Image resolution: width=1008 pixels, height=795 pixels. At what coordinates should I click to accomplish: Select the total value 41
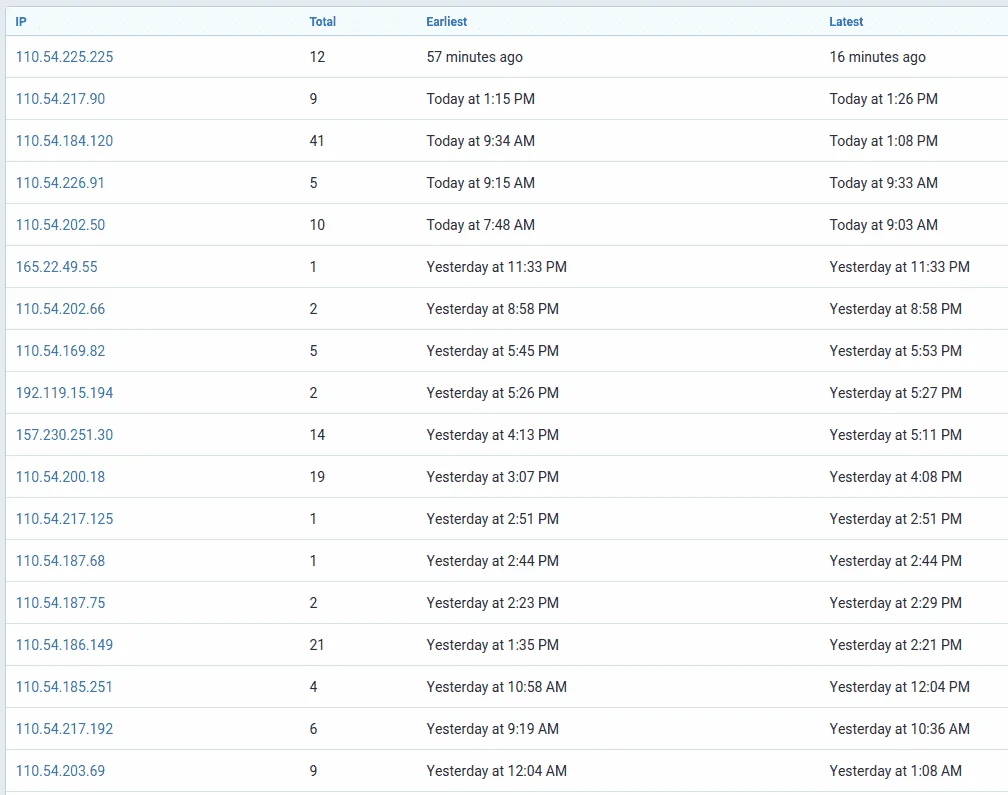click(317, 141)
